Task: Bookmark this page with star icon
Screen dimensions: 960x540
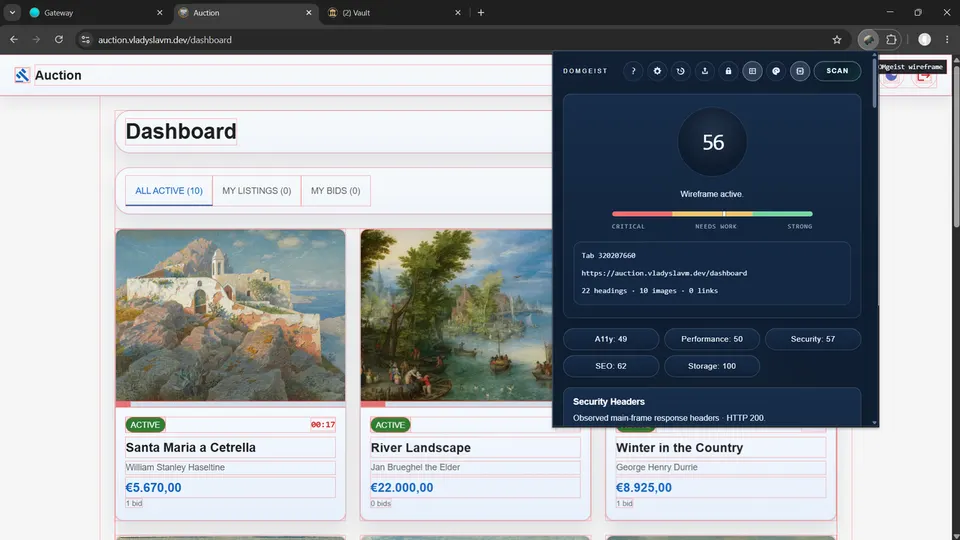Action: [837, 40]
